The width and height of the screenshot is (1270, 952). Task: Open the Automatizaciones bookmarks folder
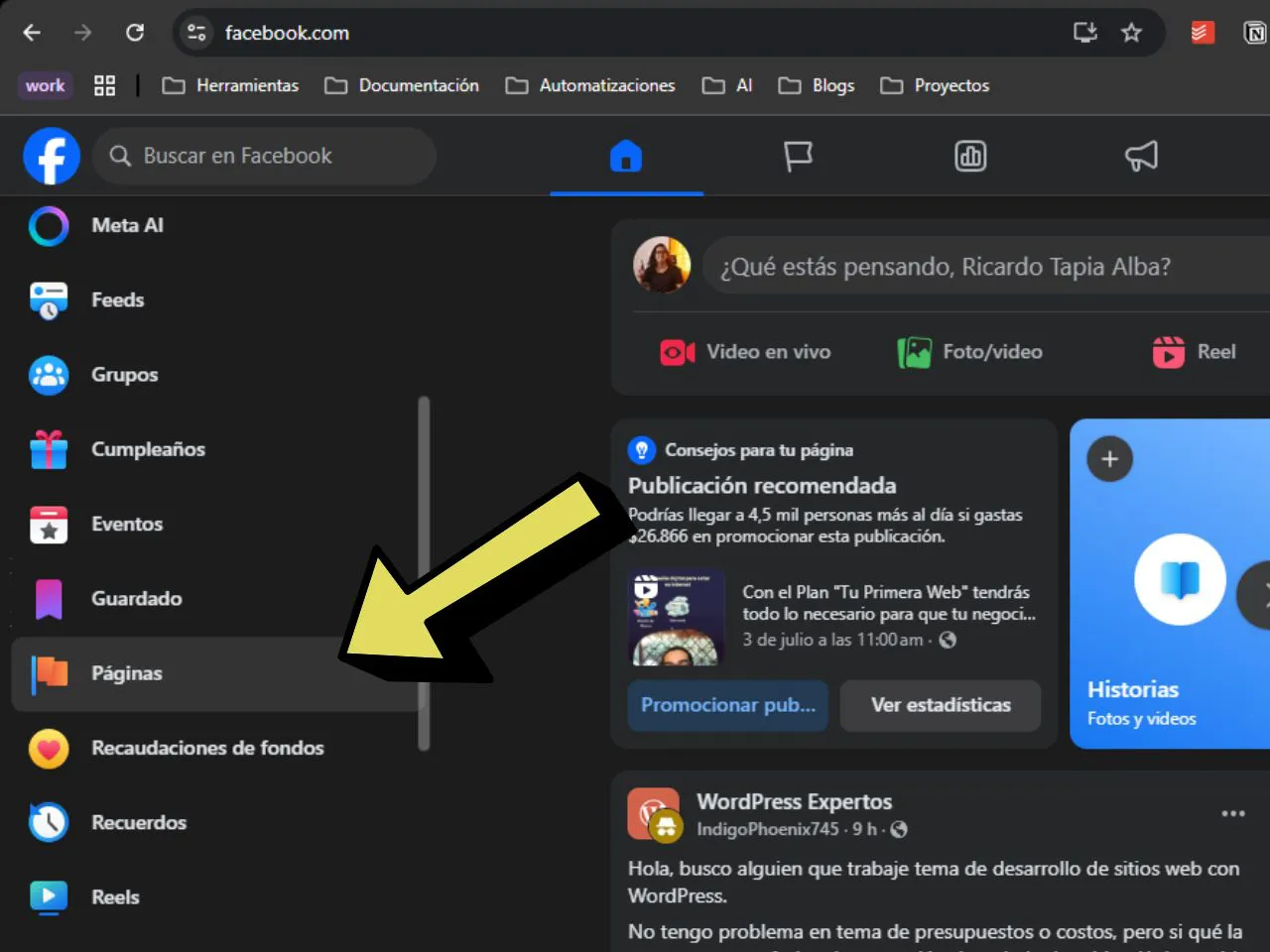click(x=590, y=85)
